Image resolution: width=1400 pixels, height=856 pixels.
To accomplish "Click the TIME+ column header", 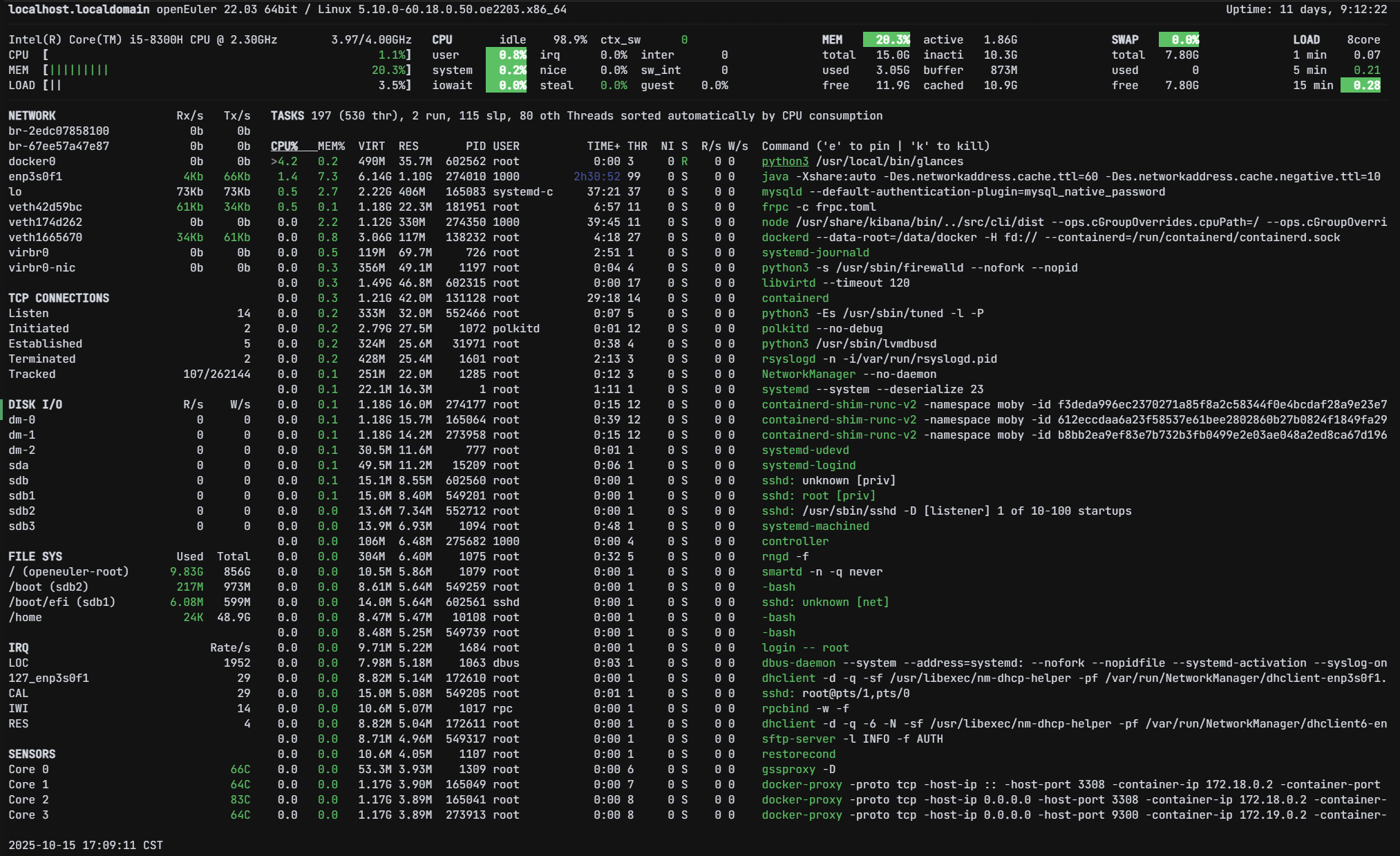I will [x=603, y=146].
